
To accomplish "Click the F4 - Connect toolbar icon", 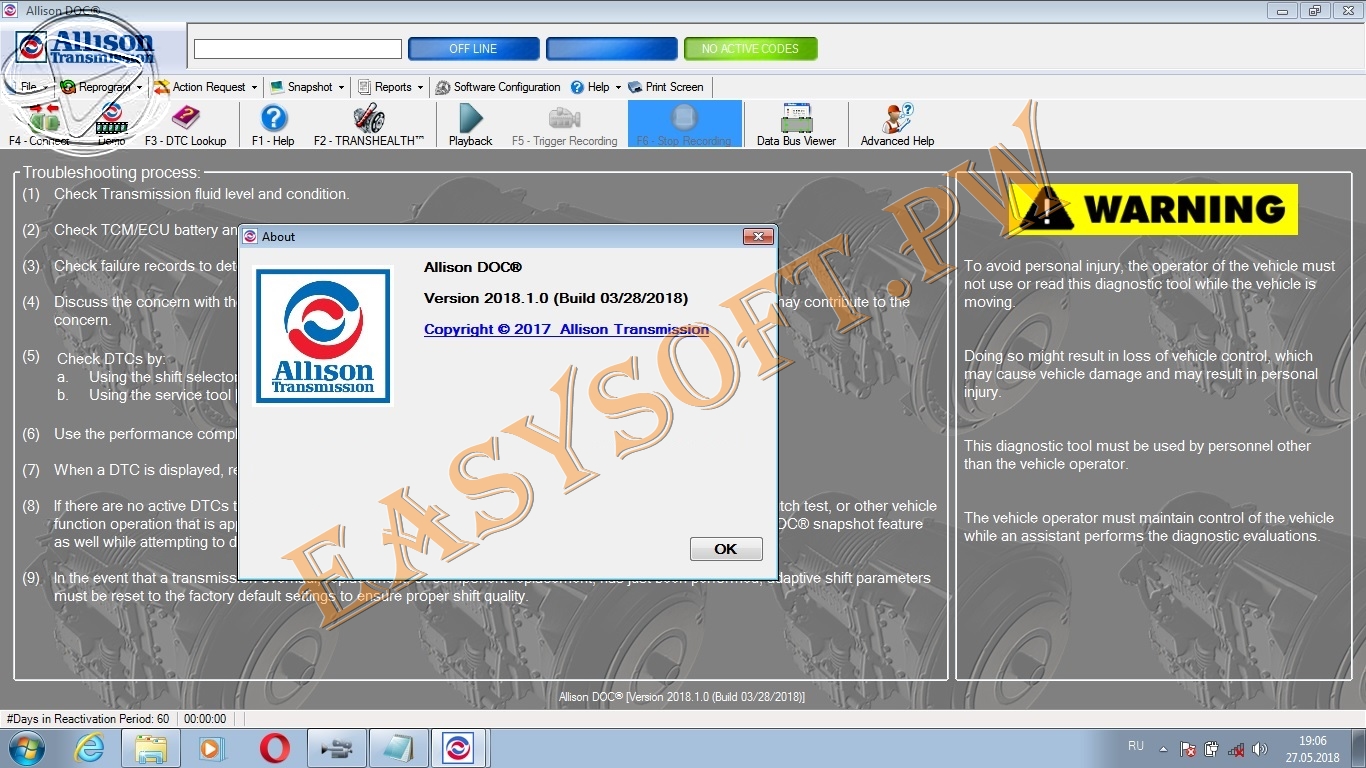I will pos(39,124).
